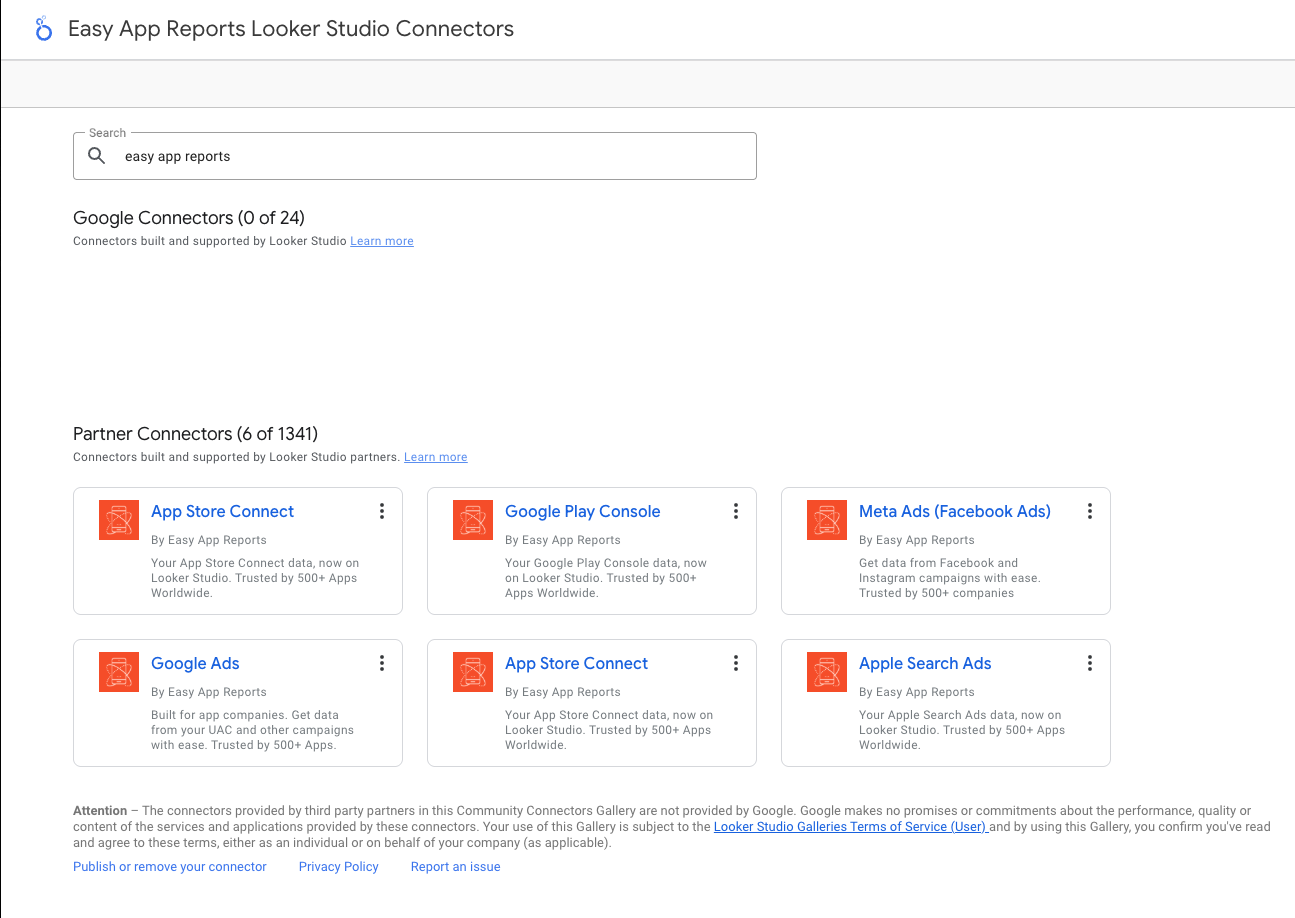This screenshot has height=918, width=1295.
Task: Open Looker Studio Galleries Terms of Service link
Action: (x=851, y=827)
